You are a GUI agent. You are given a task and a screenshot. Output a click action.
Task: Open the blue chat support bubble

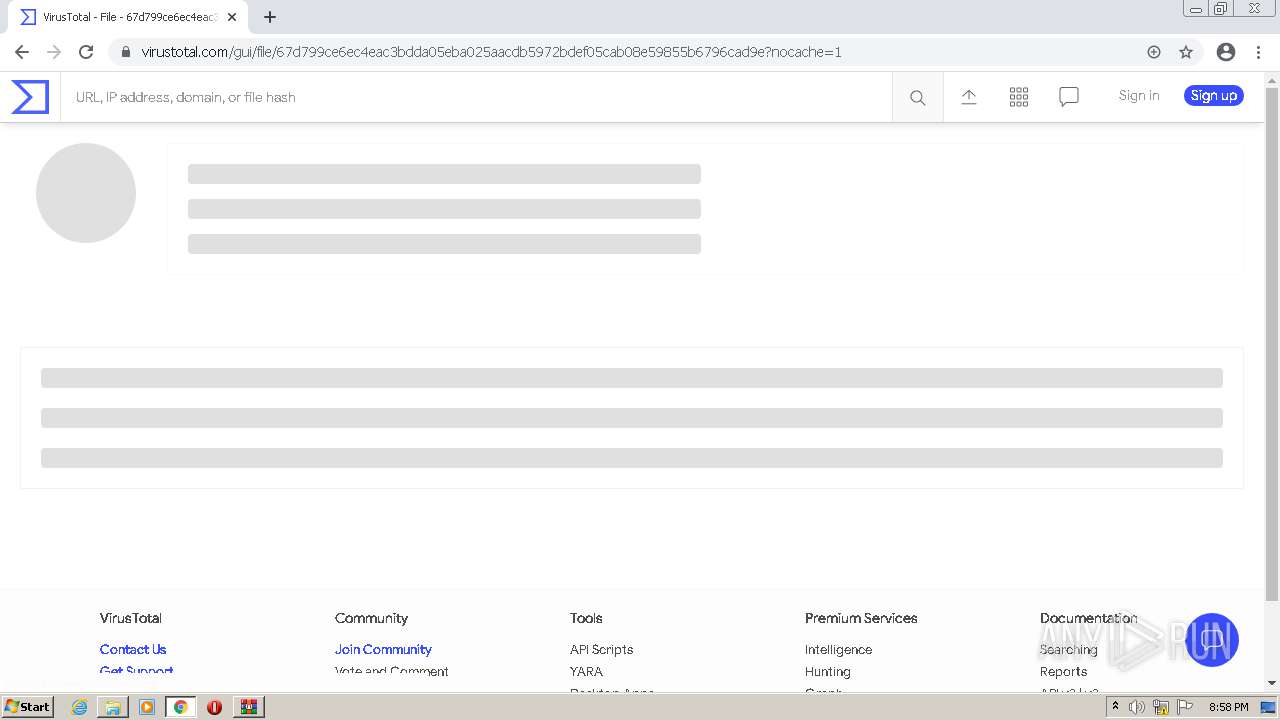[x=1212, y=640]
